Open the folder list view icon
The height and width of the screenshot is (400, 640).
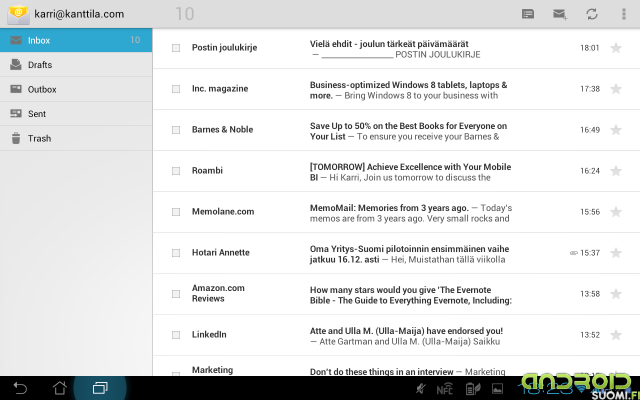click(x=528, y=14)
